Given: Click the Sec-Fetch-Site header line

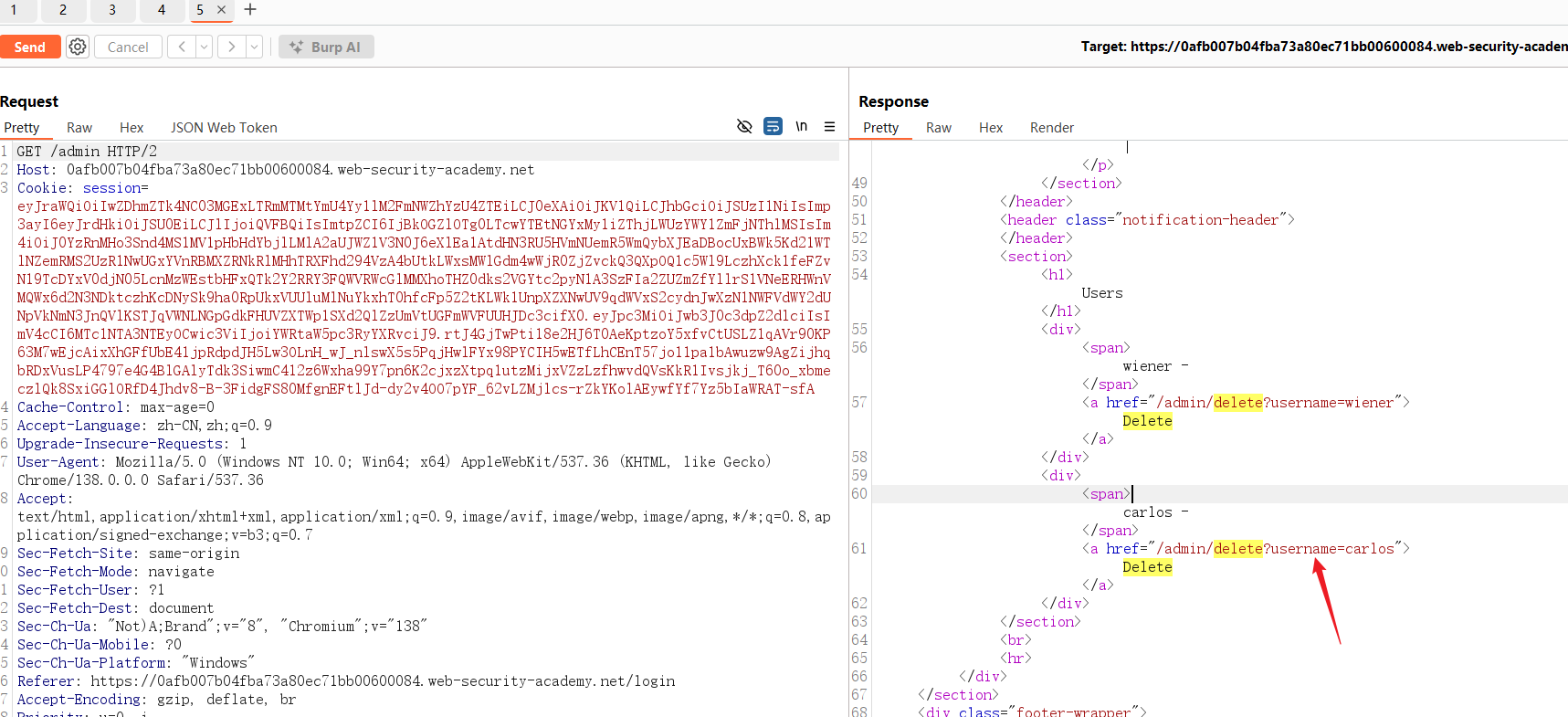Looking at the screenshot, I should [128, 554].
